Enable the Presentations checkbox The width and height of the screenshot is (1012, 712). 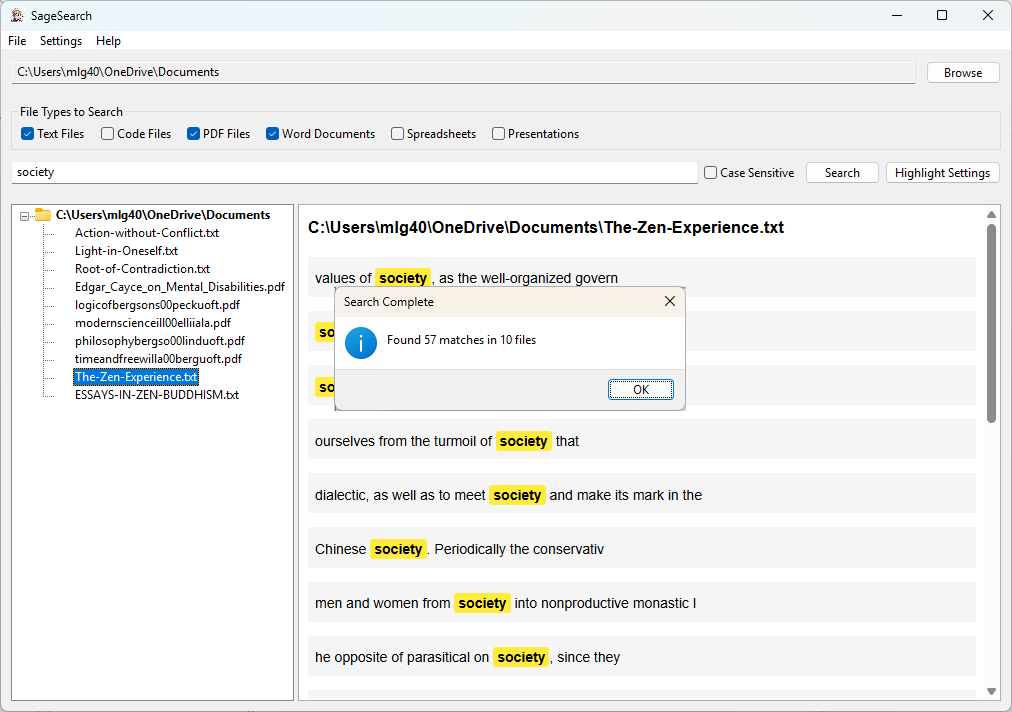(498, 134)
